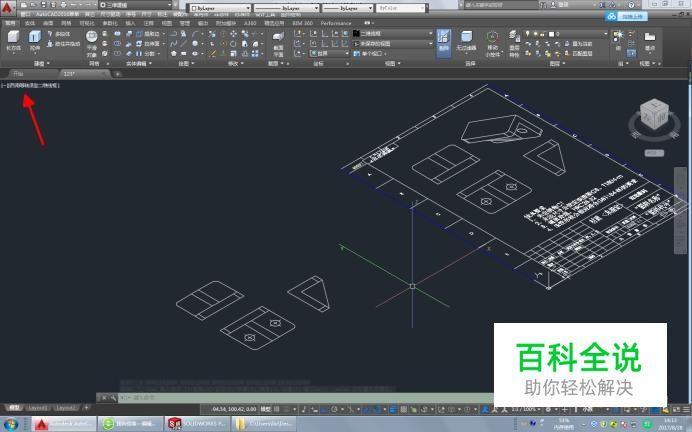Open the BIM 360 ribbon tab

(x=303, y=23)
